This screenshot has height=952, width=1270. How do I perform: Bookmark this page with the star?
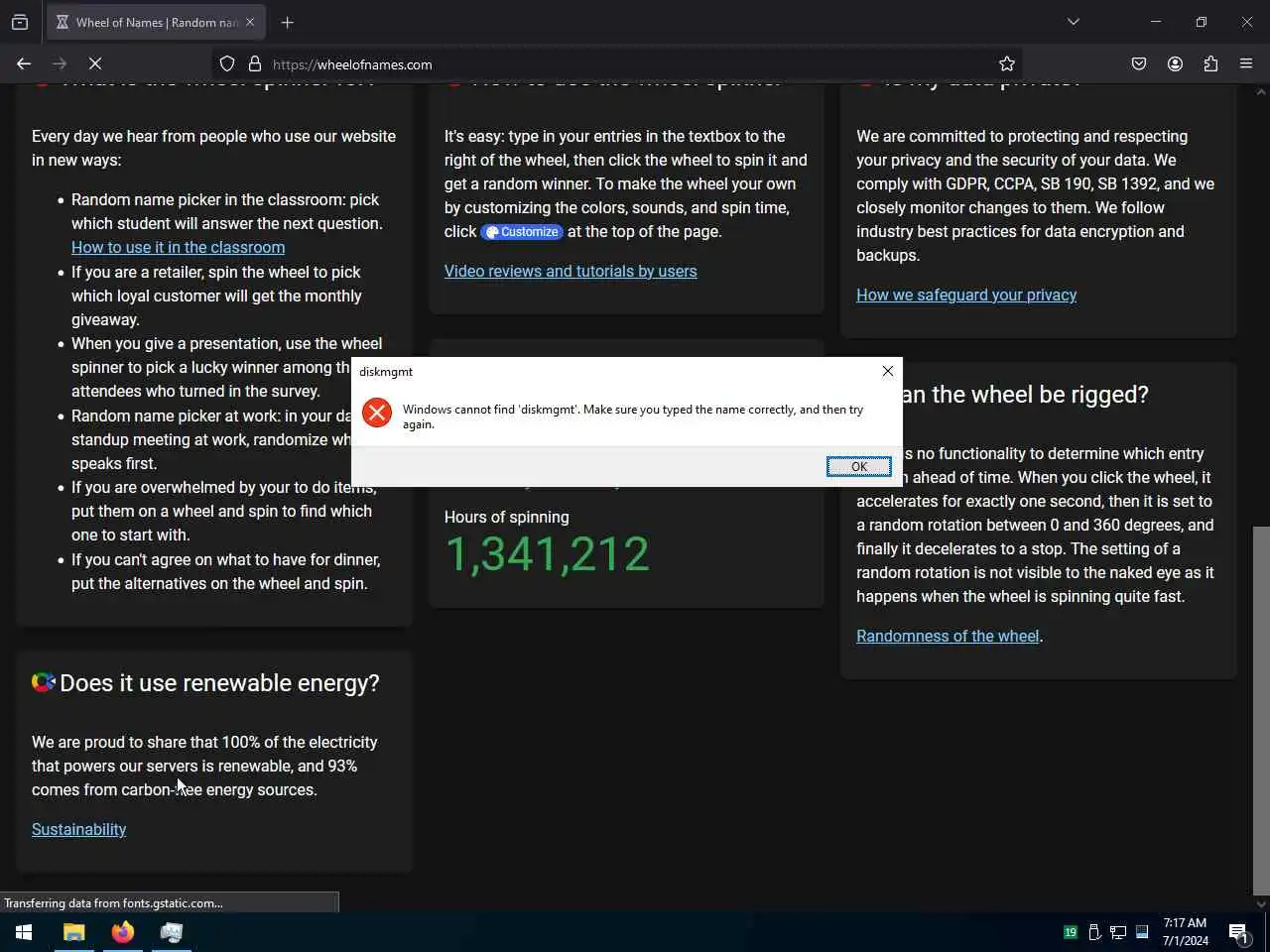1007,63
